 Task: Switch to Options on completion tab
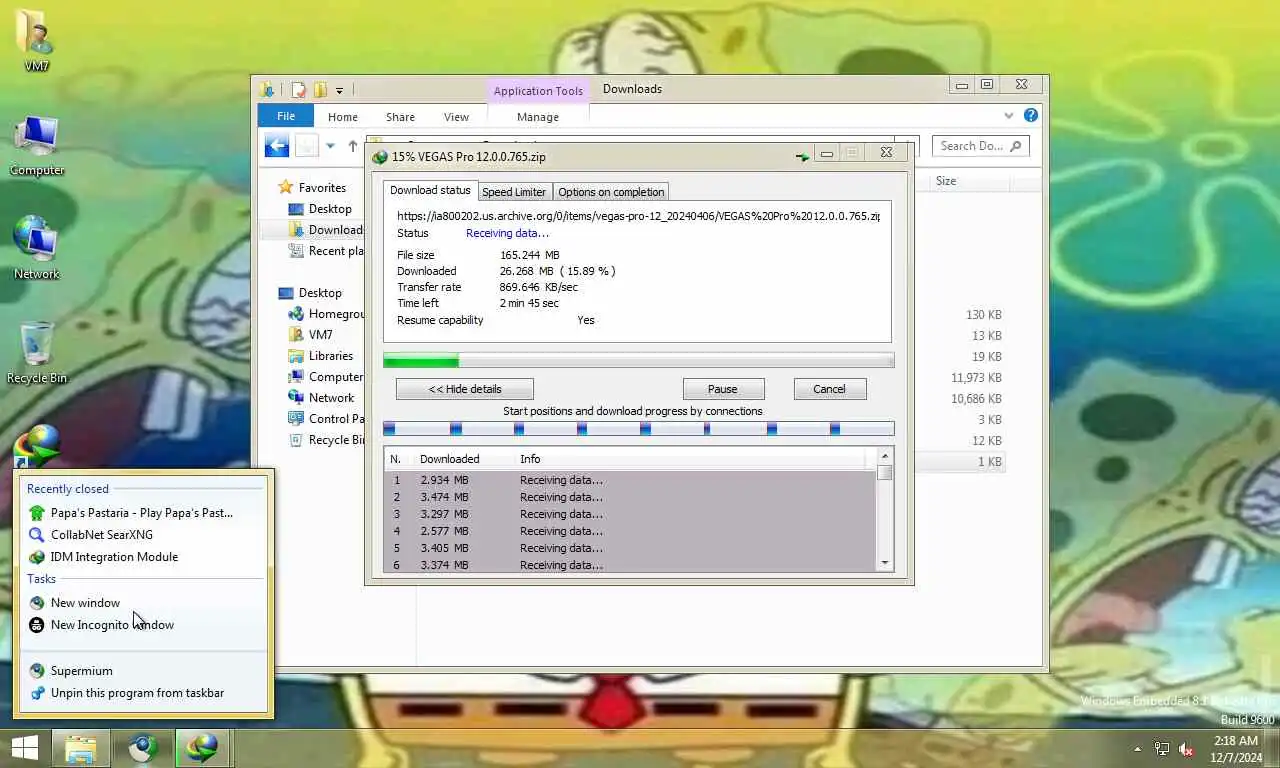coord(611,192)
